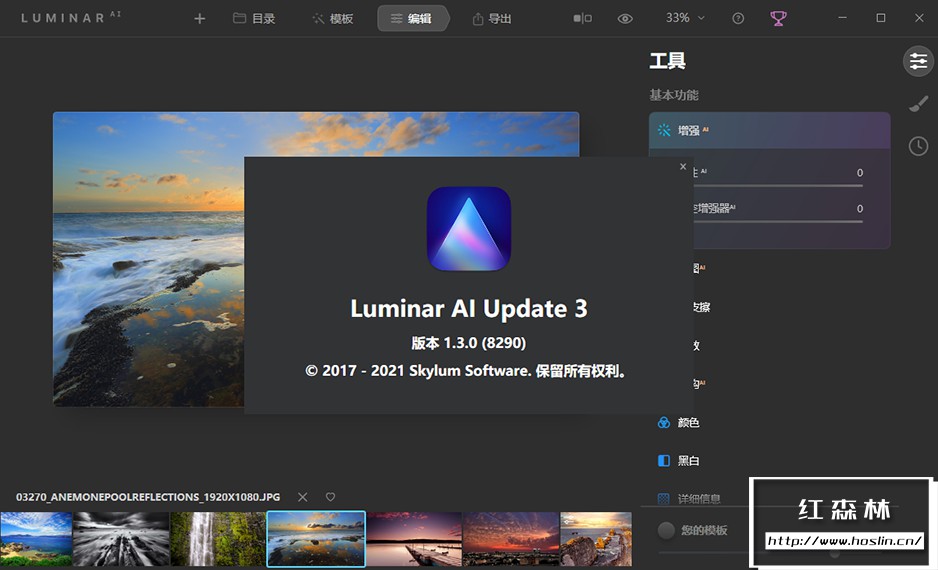The height and width of the screenshot is (570, 938).
Task: Click the 基本功能 section label
Action: click(x=674, y=95)
